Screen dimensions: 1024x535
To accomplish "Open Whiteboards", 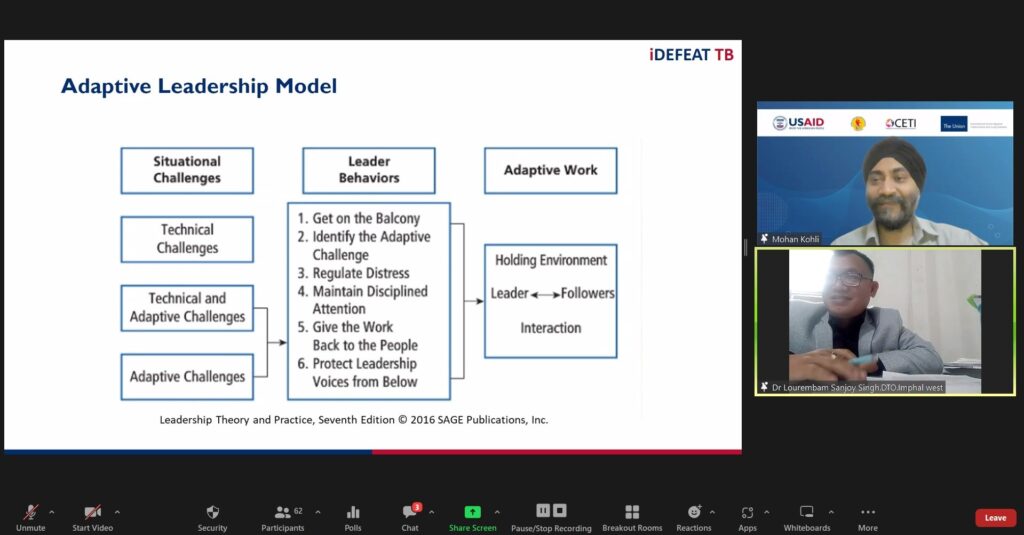I will pos(806,512).
